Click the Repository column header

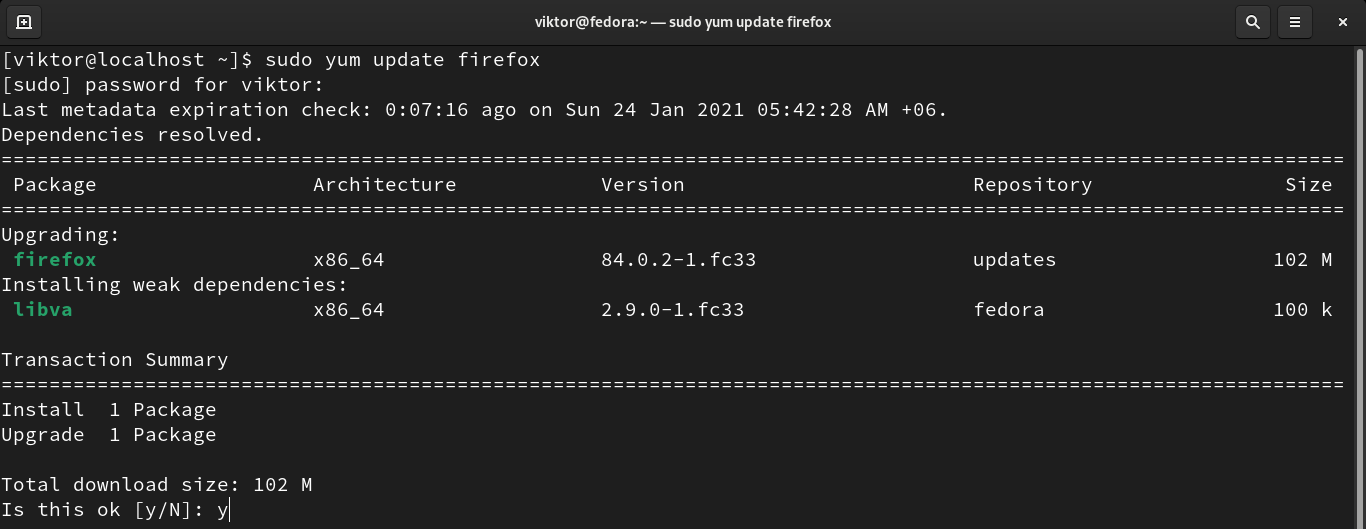pos(1032,185)
